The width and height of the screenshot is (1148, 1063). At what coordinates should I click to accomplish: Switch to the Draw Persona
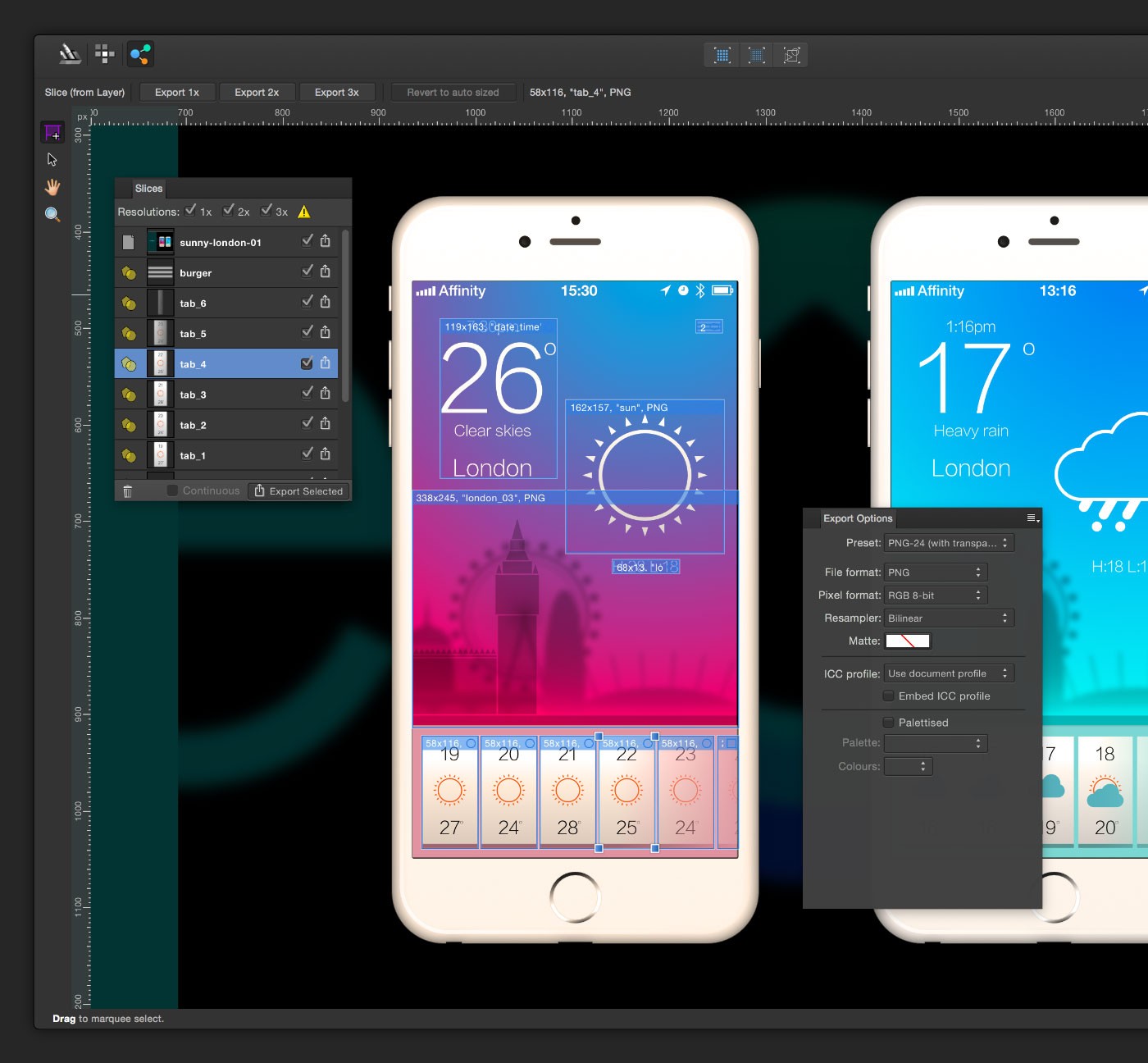[x=69, y=54]
